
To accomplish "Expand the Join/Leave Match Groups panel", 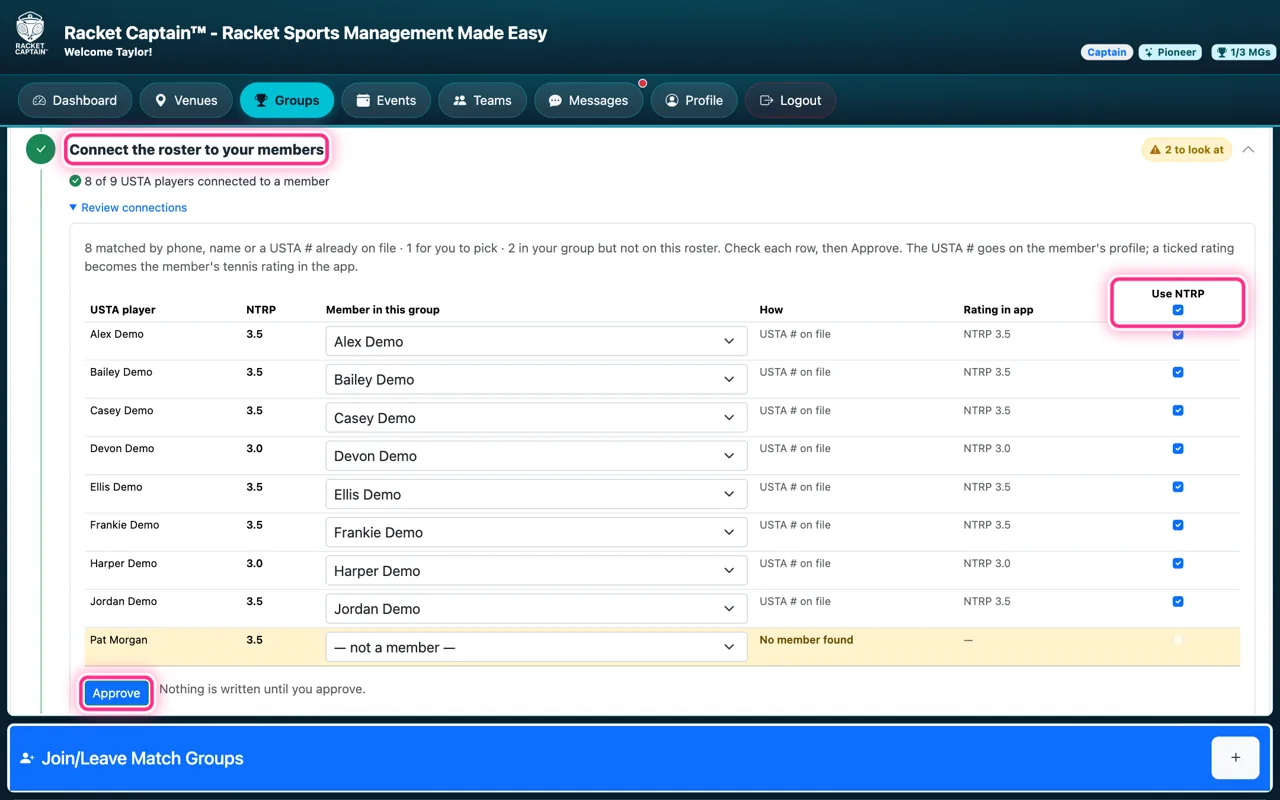I will coord(640,758).
